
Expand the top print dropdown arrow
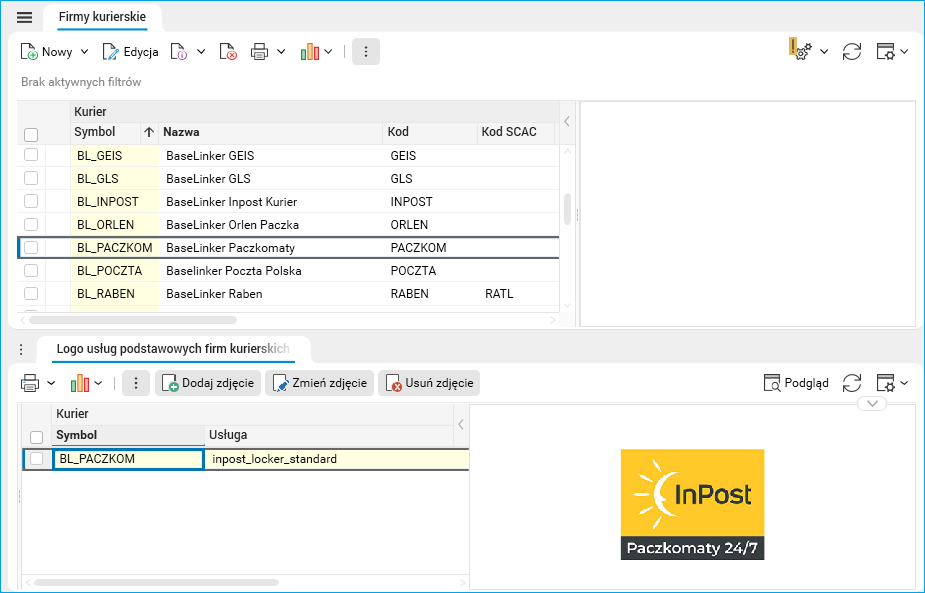(281, 52)
